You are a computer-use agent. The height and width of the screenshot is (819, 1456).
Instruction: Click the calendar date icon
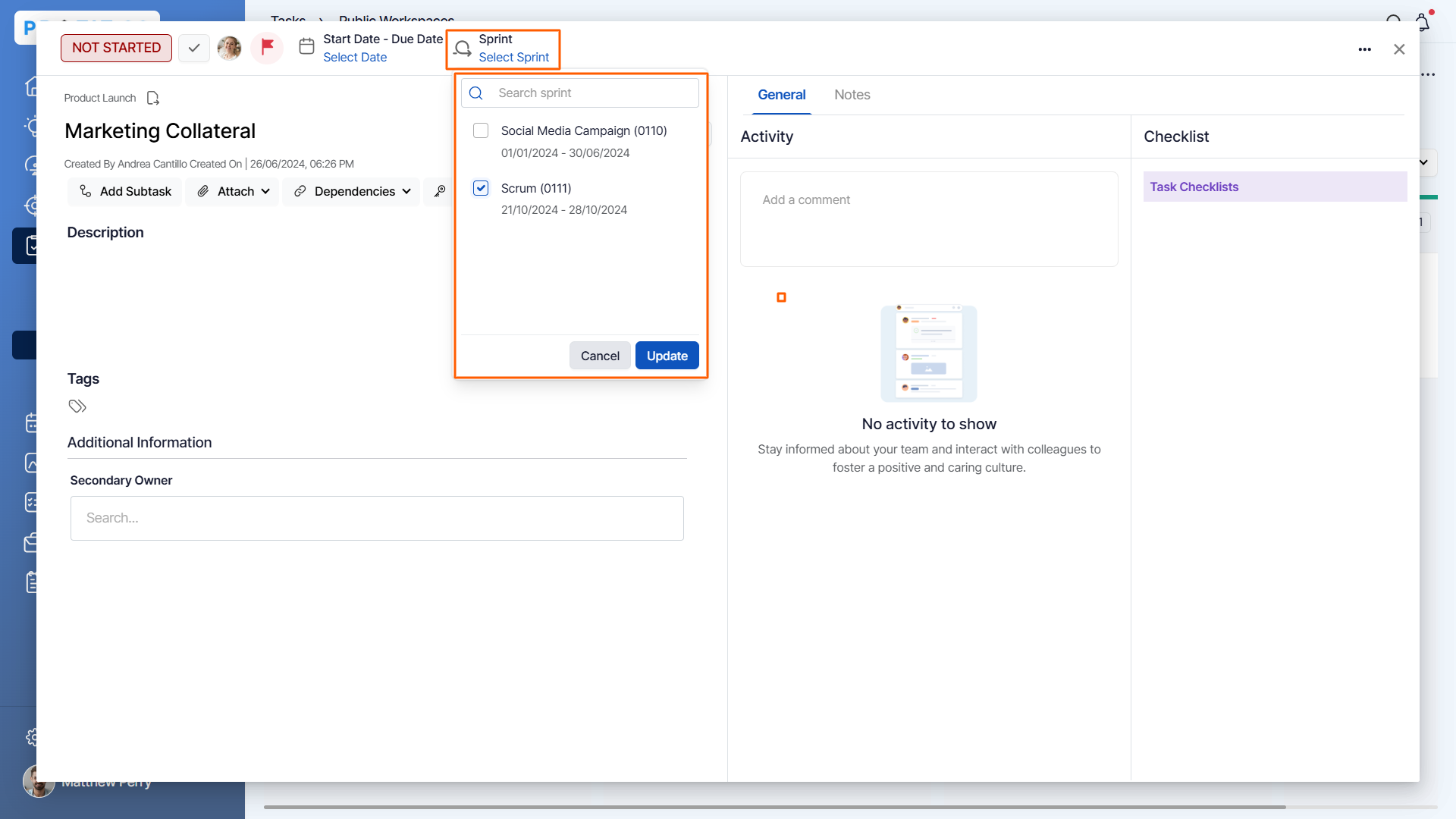coord(306,47)
